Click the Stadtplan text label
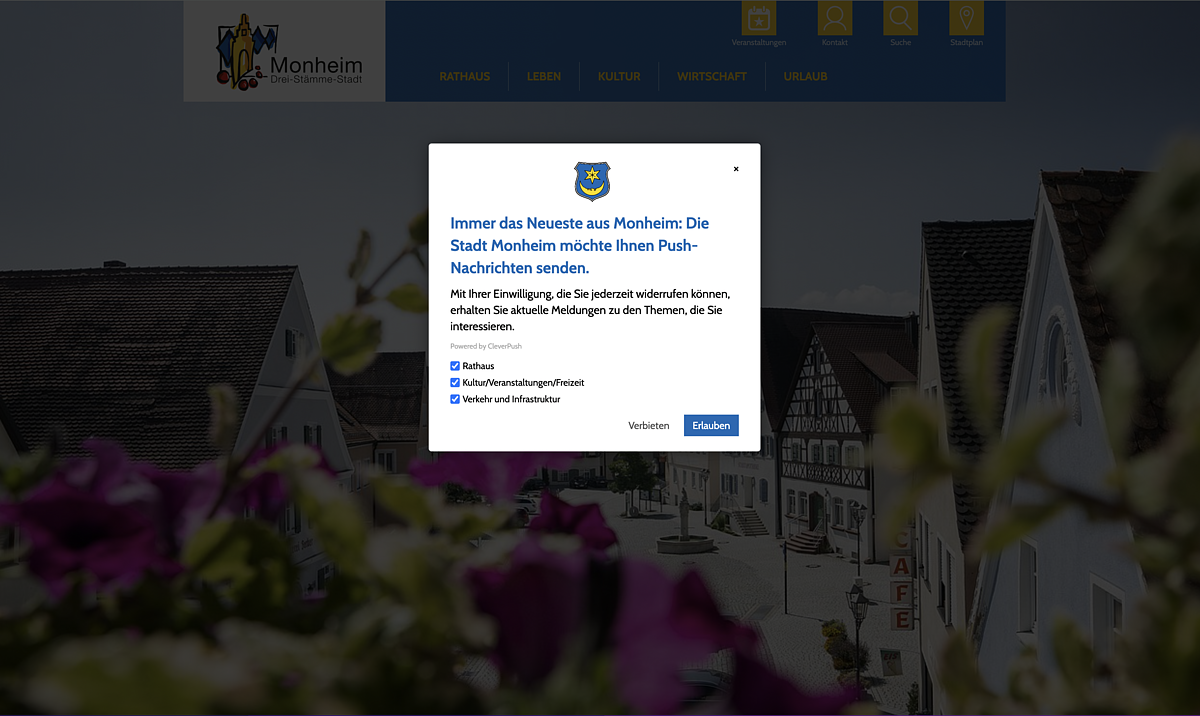 tap(966, 43)
